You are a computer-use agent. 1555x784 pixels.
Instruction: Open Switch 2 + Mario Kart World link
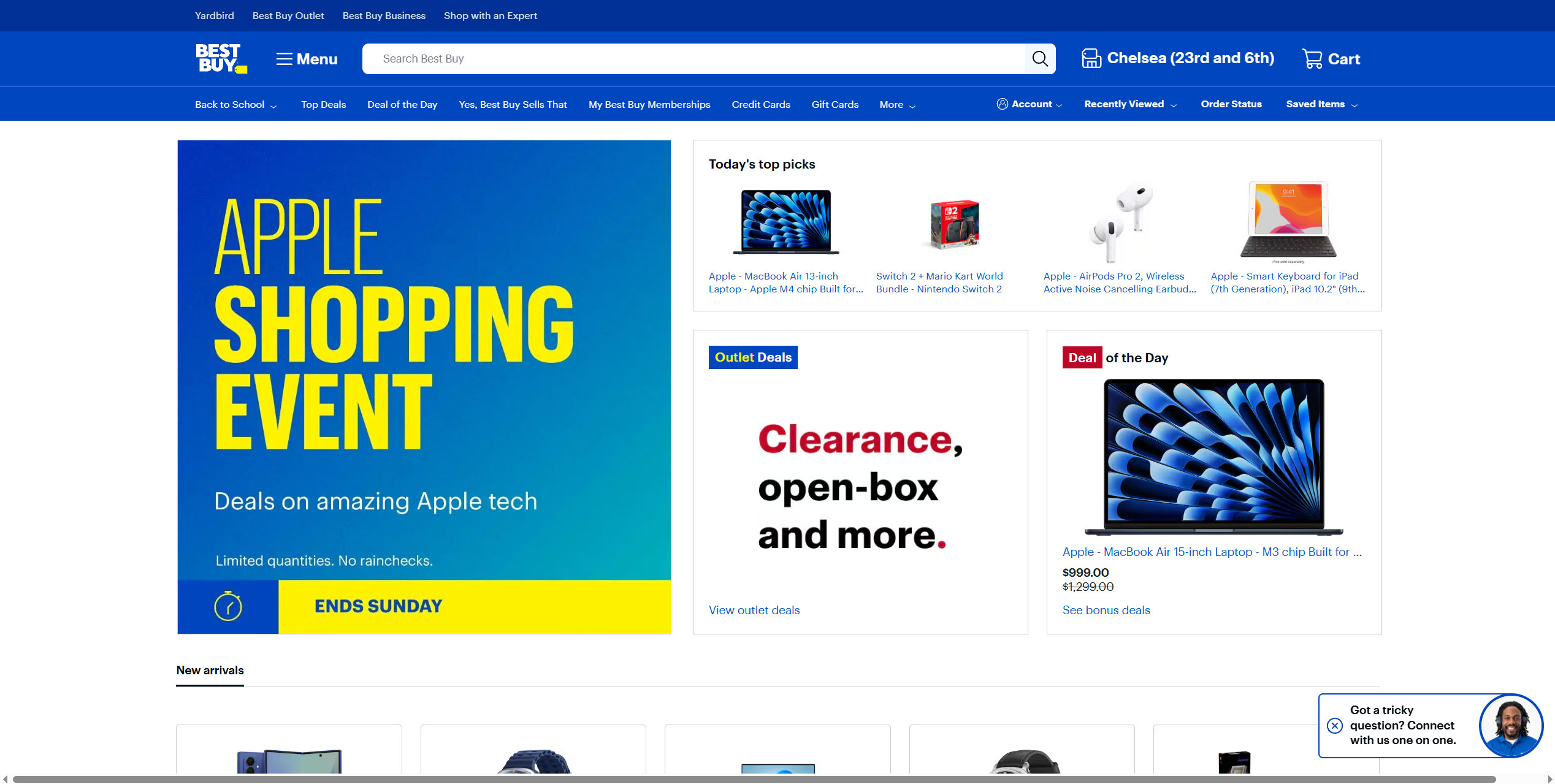pyautogui.click(x=939, y=283)
